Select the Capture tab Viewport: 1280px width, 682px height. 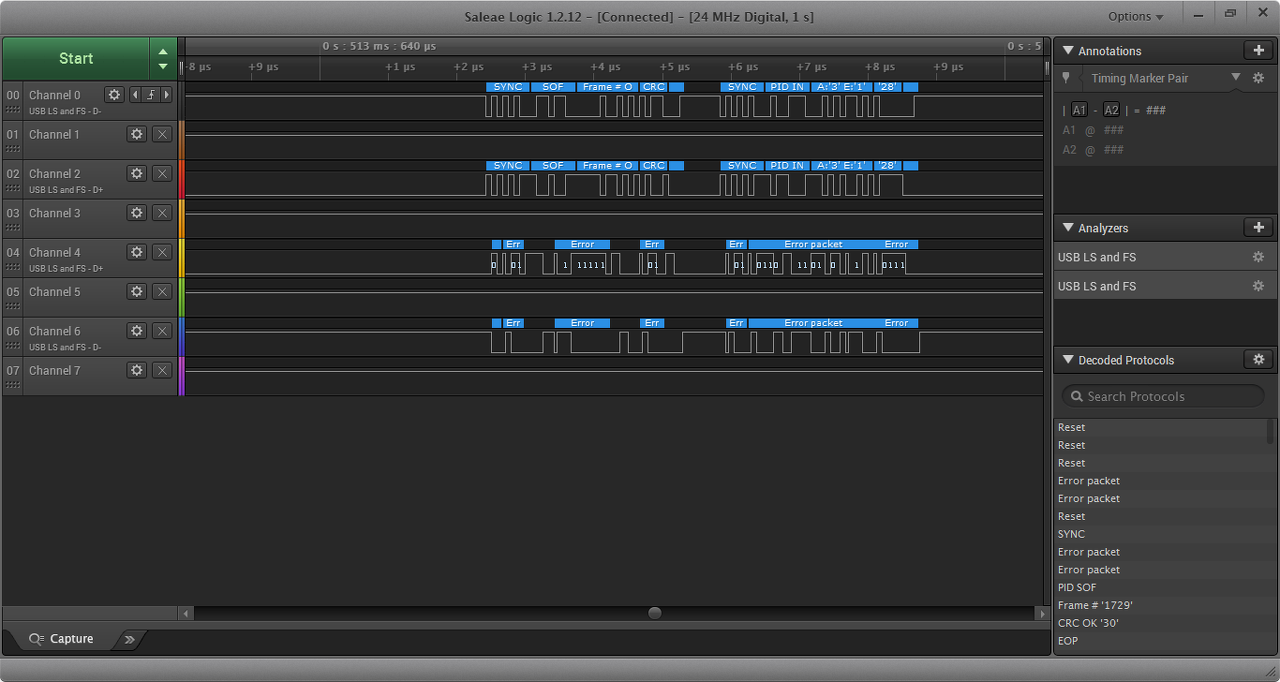click(60, 639)
